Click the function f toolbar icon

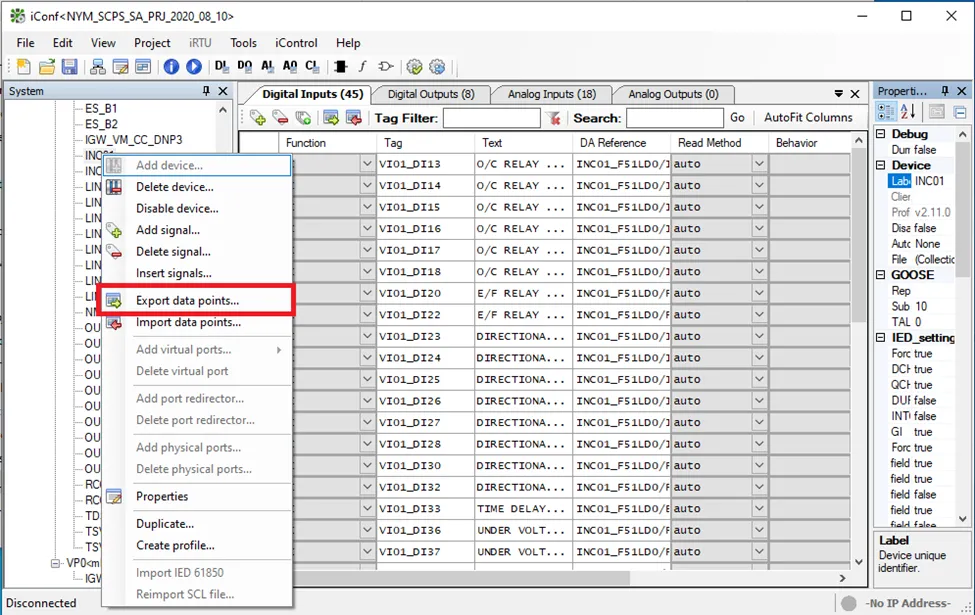pyautogui.click(x=363, y=66)
